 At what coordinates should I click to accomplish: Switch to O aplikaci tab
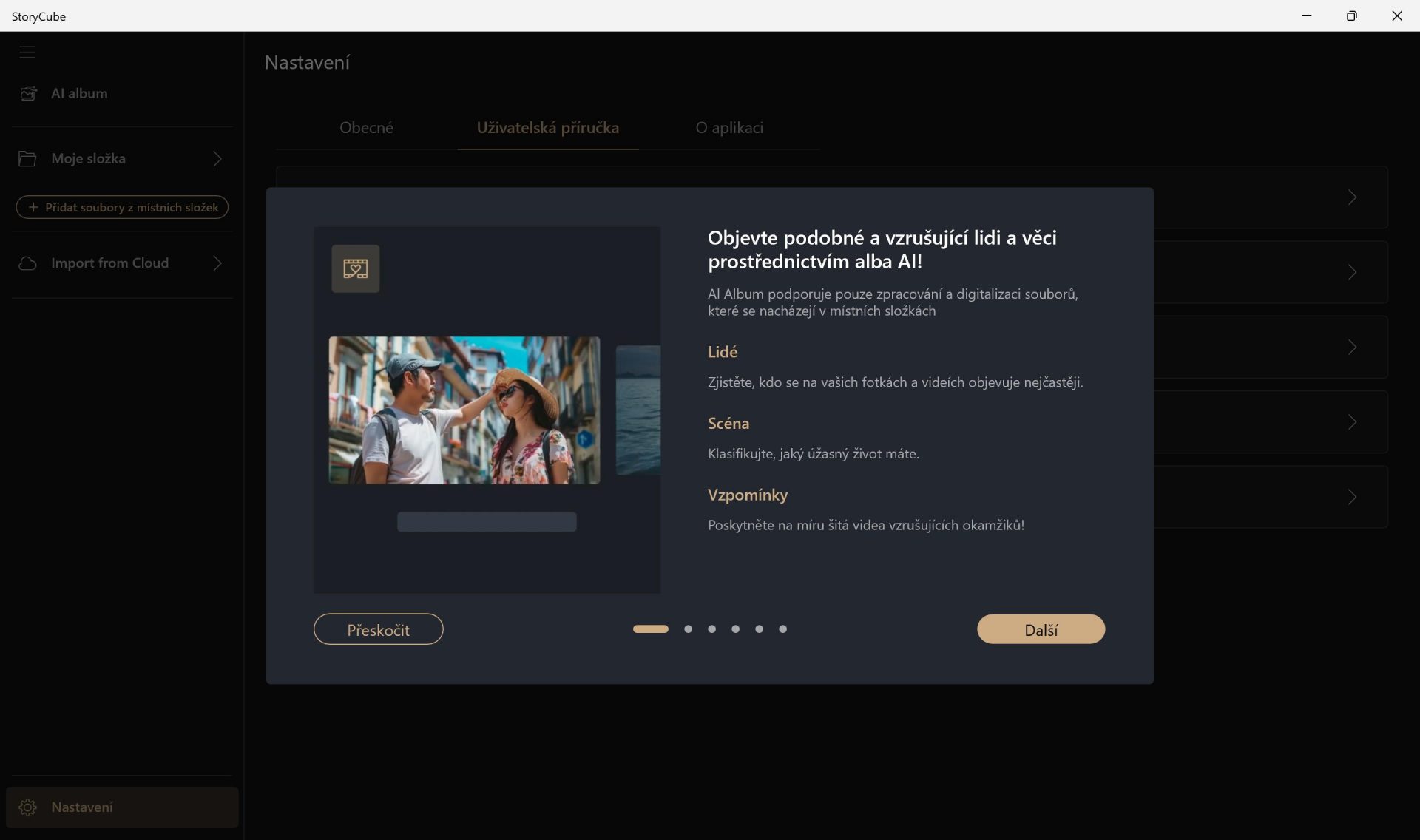[729, 127]
